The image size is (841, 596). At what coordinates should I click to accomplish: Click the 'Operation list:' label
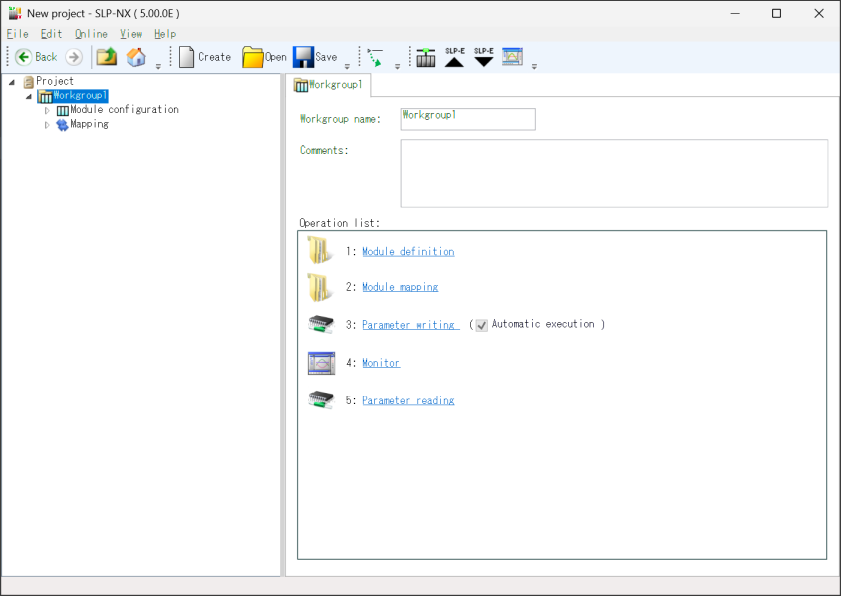(x=340, y=223)
